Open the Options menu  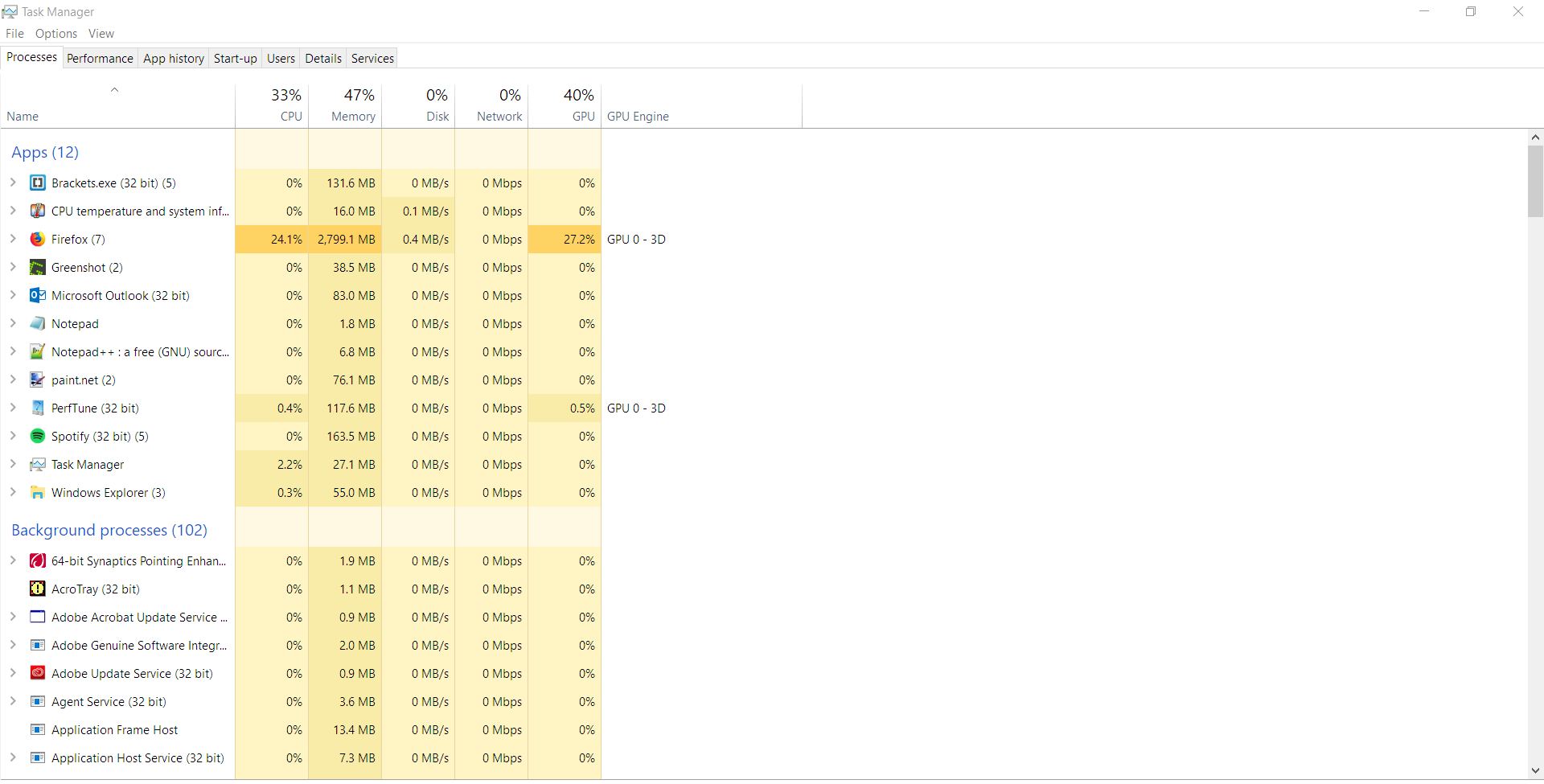[x=56, y=34]
